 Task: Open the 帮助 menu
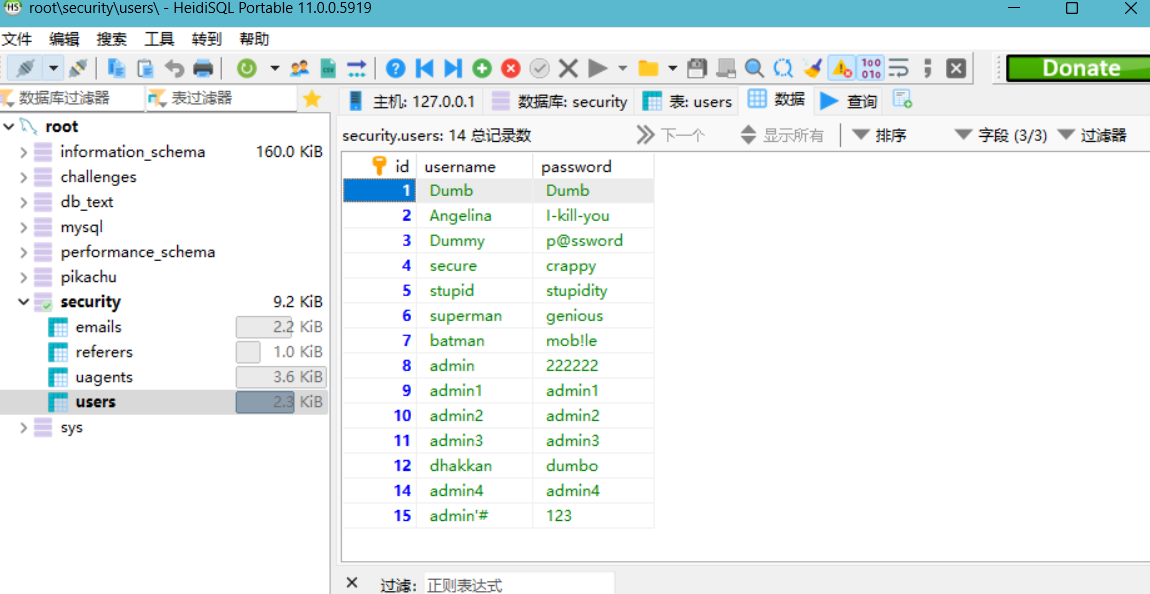(x=254, y=40)
